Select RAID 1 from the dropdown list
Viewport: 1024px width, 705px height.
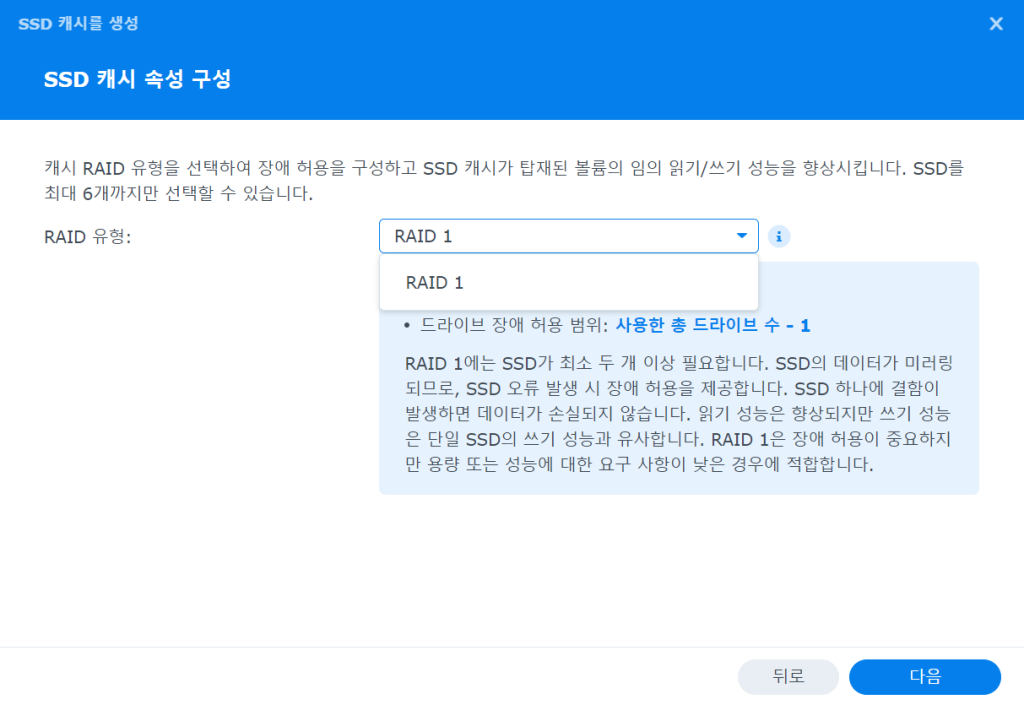pos(435,283)
